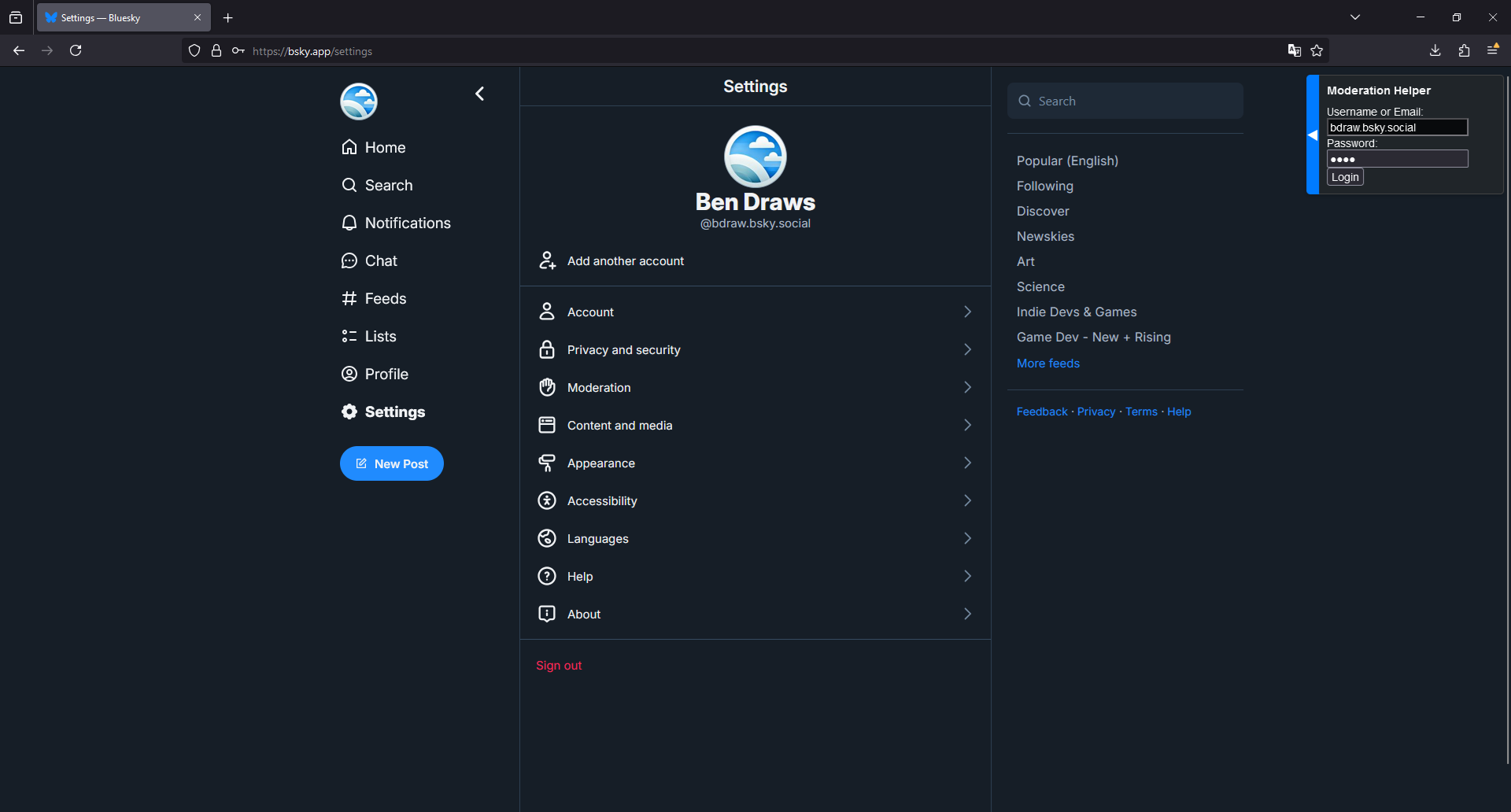This screenshot has height=812, width=1511.
Task: Click the Password field in Moderation Helper
Action: tap(1397, 159)
